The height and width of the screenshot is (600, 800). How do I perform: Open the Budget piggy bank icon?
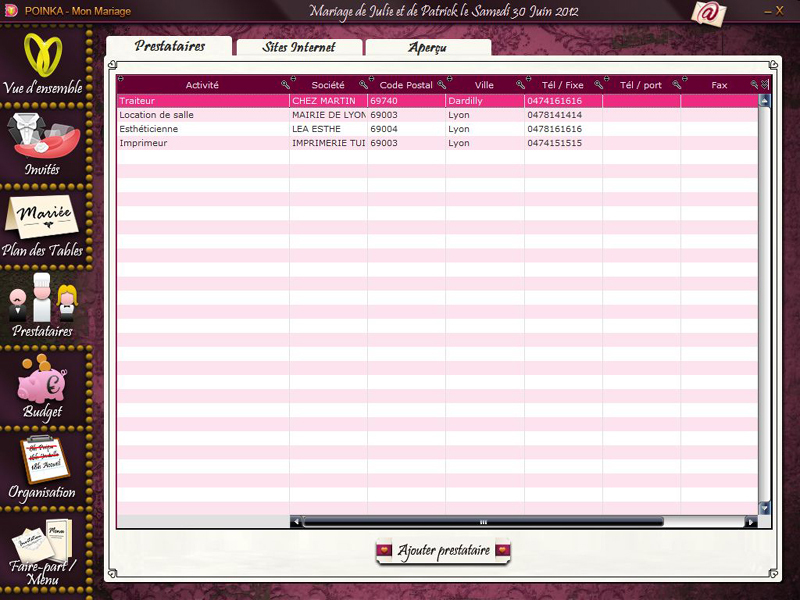(42, 378)
